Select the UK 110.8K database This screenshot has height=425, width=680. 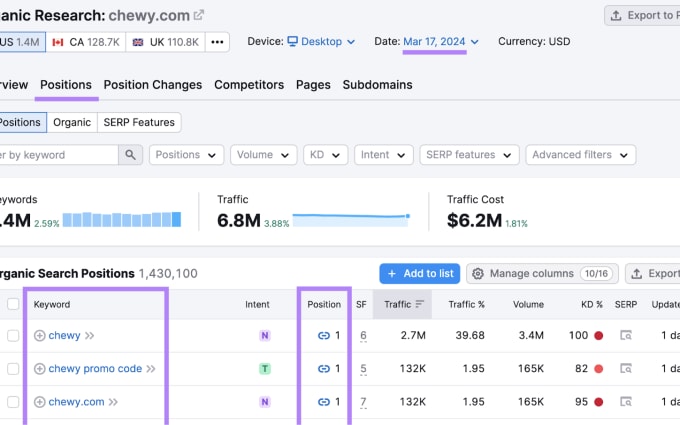click(165, 42)
